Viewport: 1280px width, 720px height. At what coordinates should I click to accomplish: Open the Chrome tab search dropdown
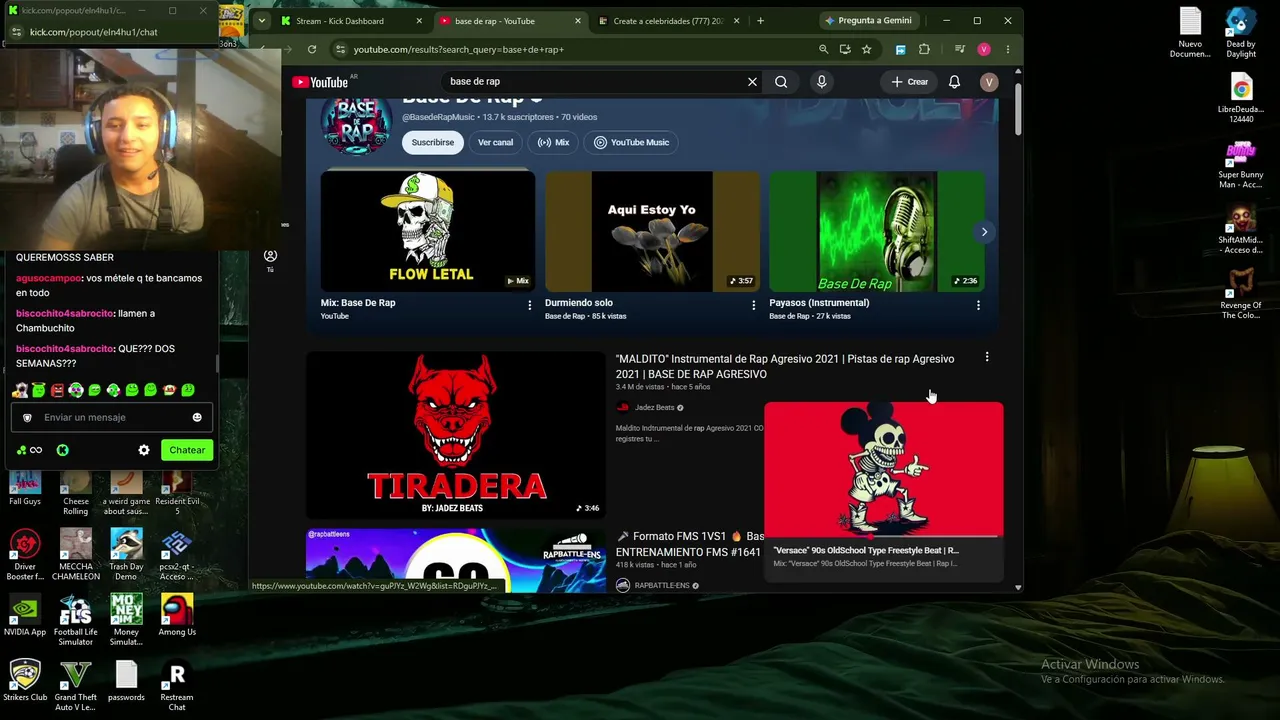click(261, 20)
